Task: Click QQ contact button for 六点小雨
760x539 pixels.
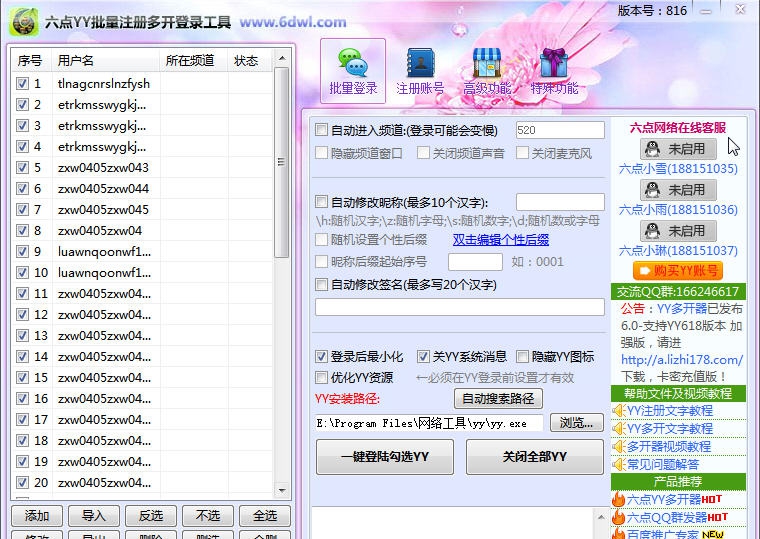Action: point(678,190)
